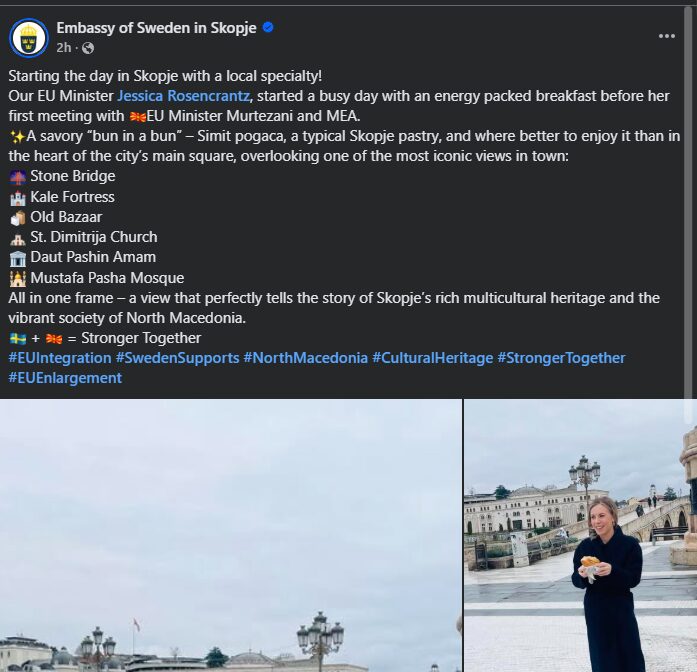Open the #SwedenSupports hashtag
The height and width of the screenshot is (672, 697).
177,358
